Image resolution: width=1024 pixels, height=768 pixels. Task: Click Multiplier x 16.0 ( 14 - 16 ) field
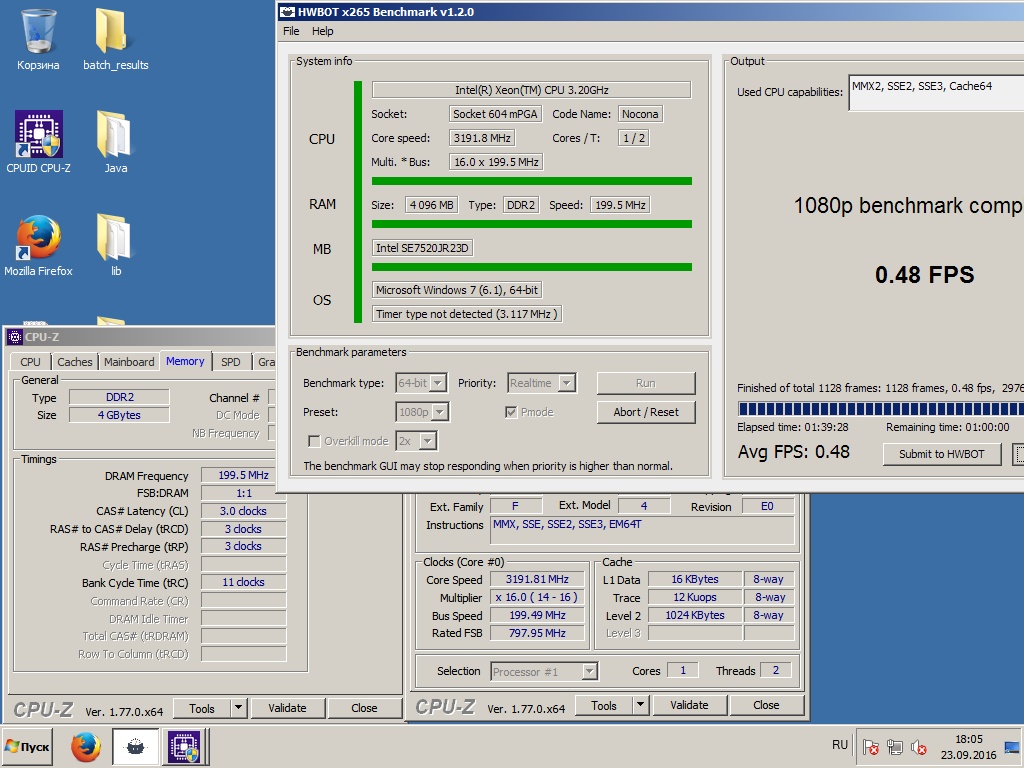pyautogui.click(x=537, y=598)
